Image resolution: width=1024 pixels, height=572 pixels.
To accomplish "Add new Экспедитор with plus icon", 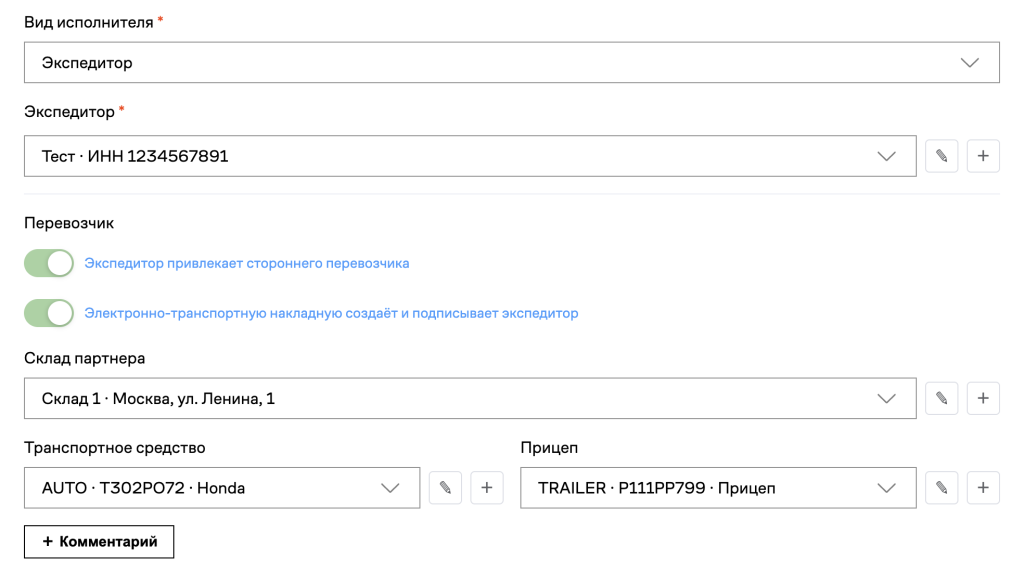I will 983,156.
